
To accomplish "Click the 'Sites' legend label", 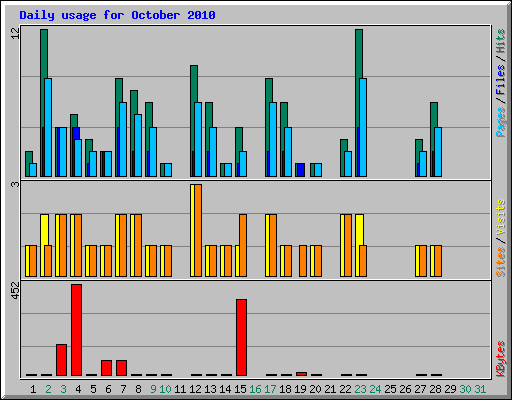I will 500,262.
